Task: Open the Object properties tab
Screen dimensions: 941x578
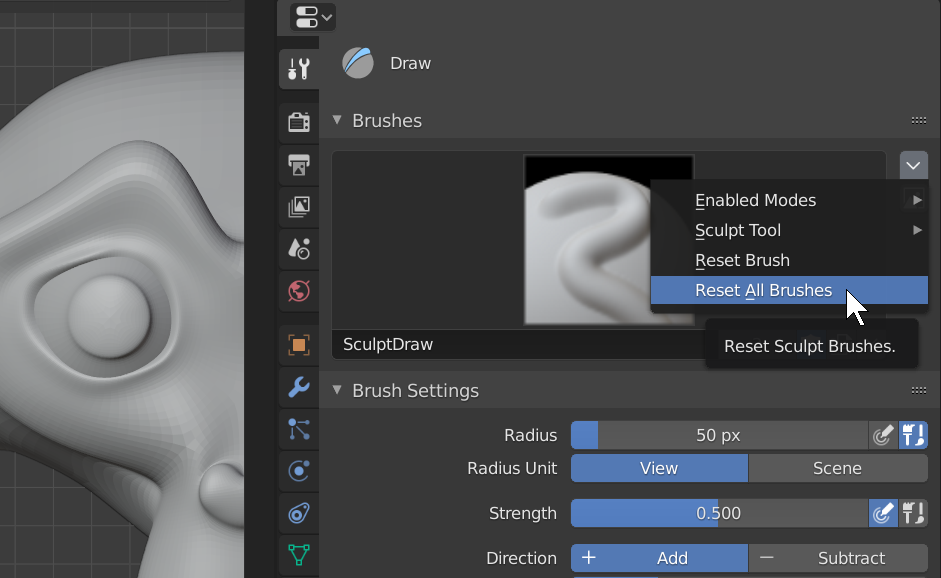Action: pyautogui.click(x=298, y=344)
